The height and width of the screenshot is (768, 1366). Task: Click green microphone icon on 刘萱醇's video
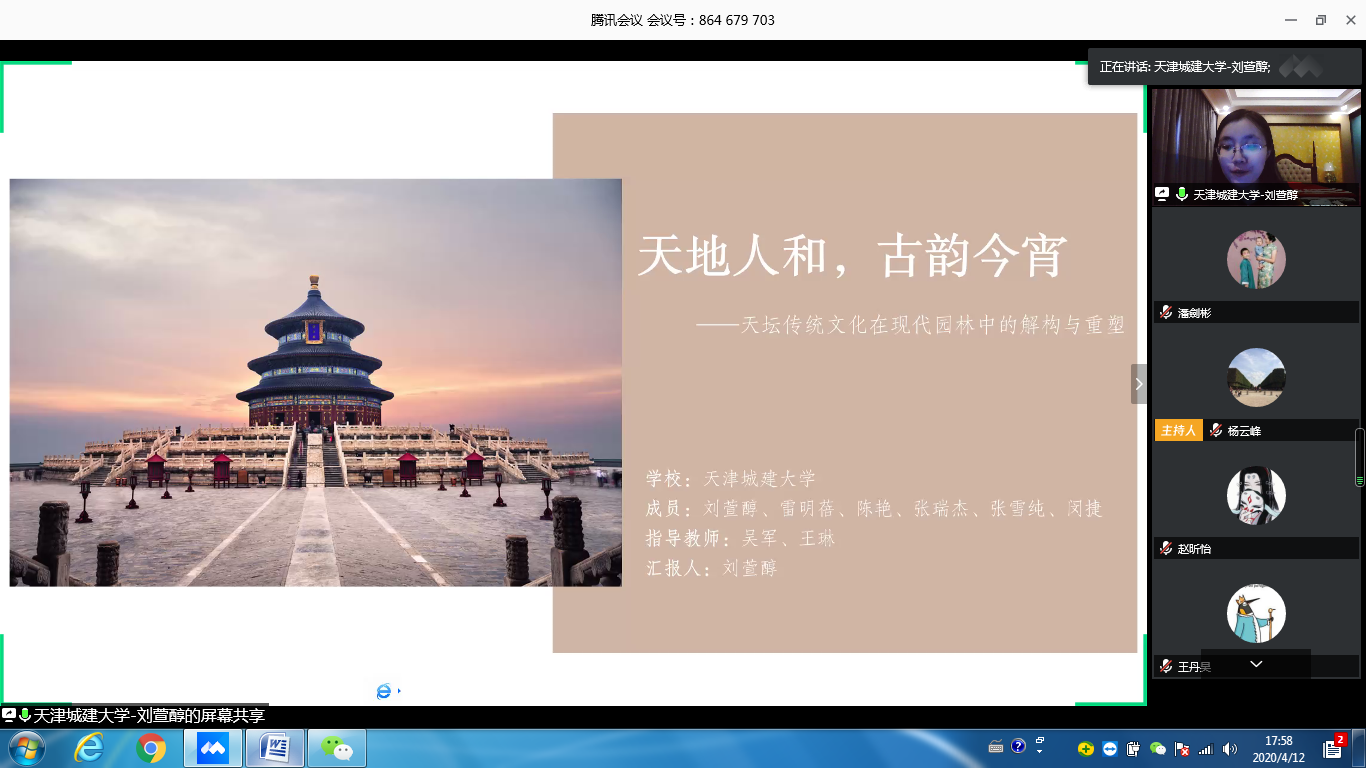tap(1181, 195)
